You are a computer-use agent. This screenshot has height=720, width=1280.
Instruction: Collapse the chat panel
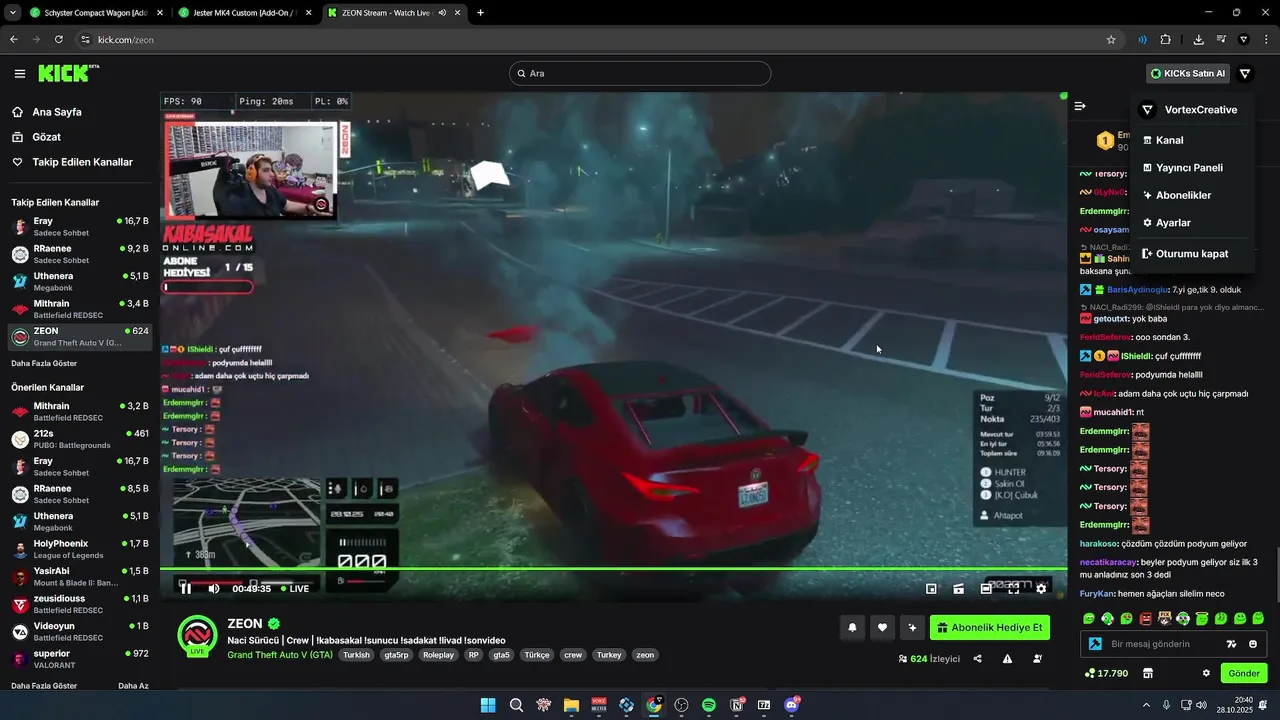pos(1080,106)
